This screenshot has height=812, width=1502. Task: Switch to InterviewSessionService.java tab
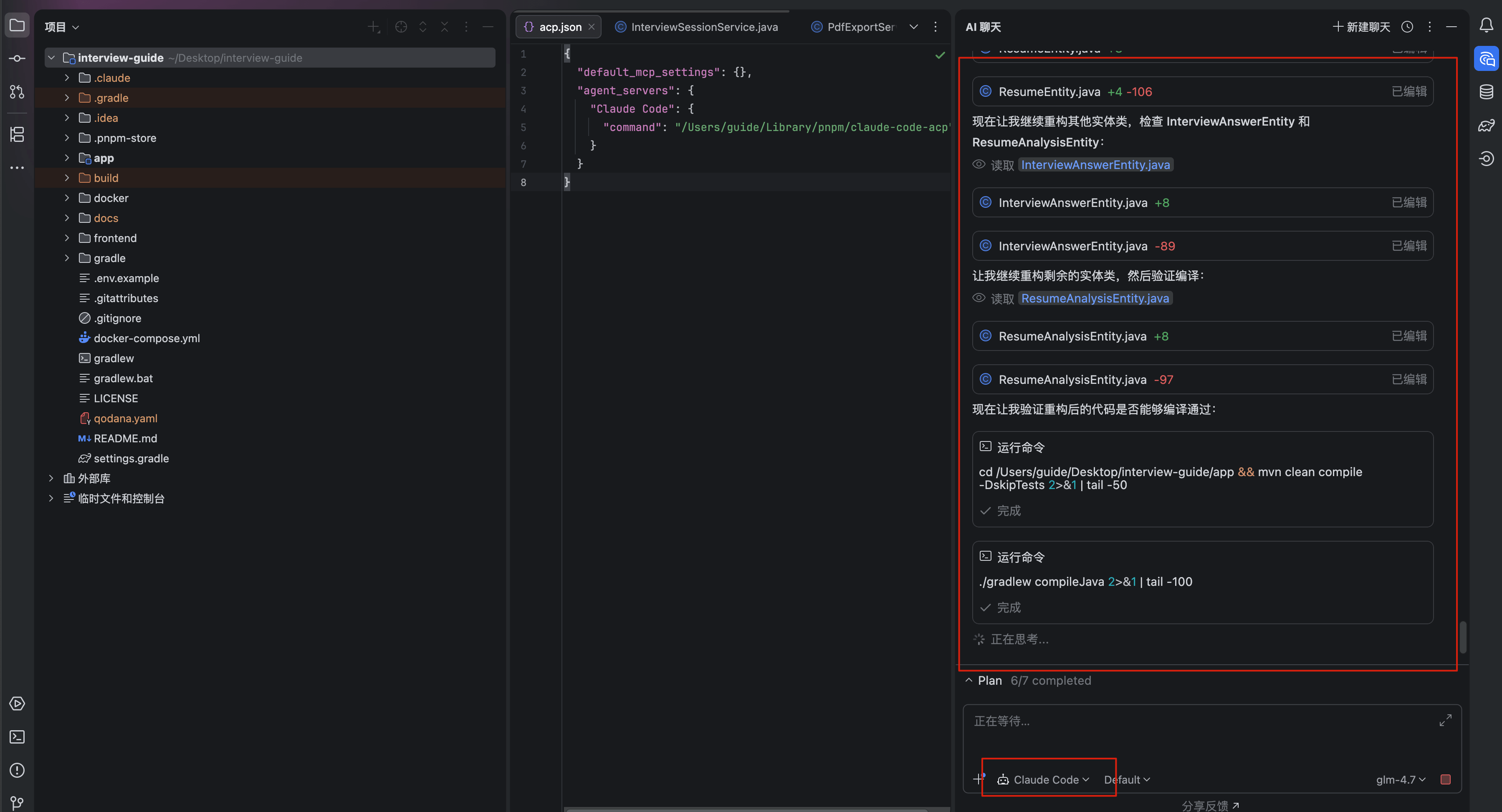pyautogui.click(x=704, y=27)
